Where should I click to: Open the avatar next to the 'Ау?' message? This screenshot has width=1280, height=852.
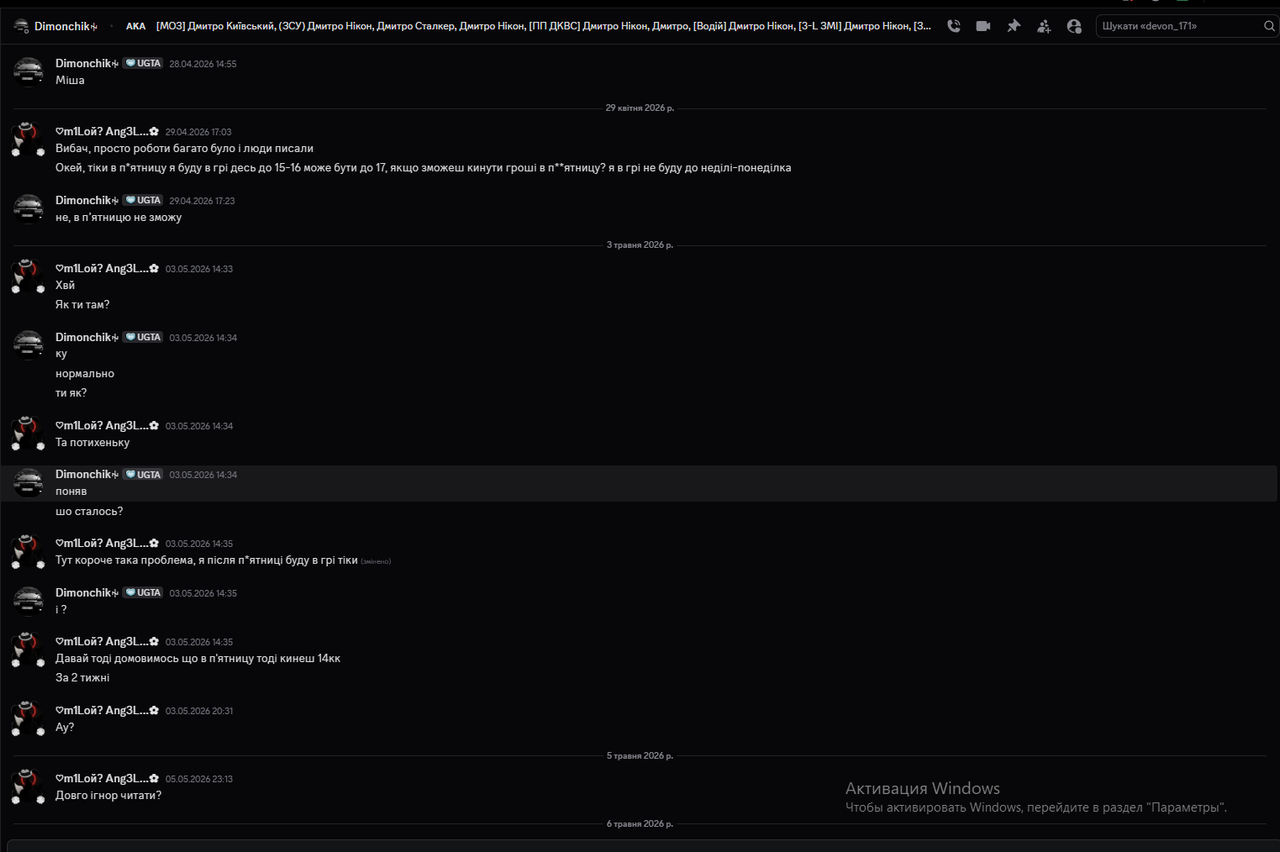[28, 719]
